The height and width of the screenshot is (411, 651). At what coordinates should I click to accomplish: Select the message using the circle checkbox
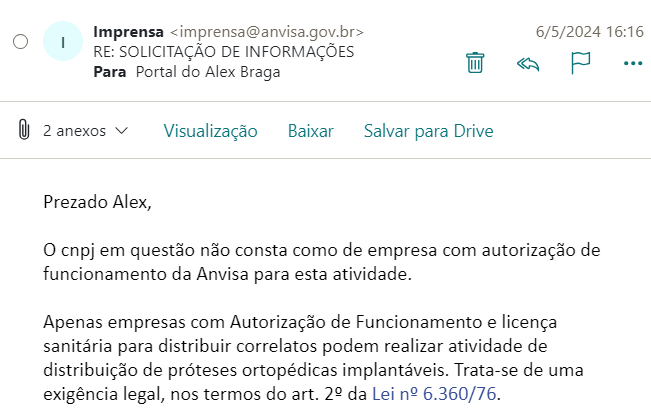click(20, 42)
